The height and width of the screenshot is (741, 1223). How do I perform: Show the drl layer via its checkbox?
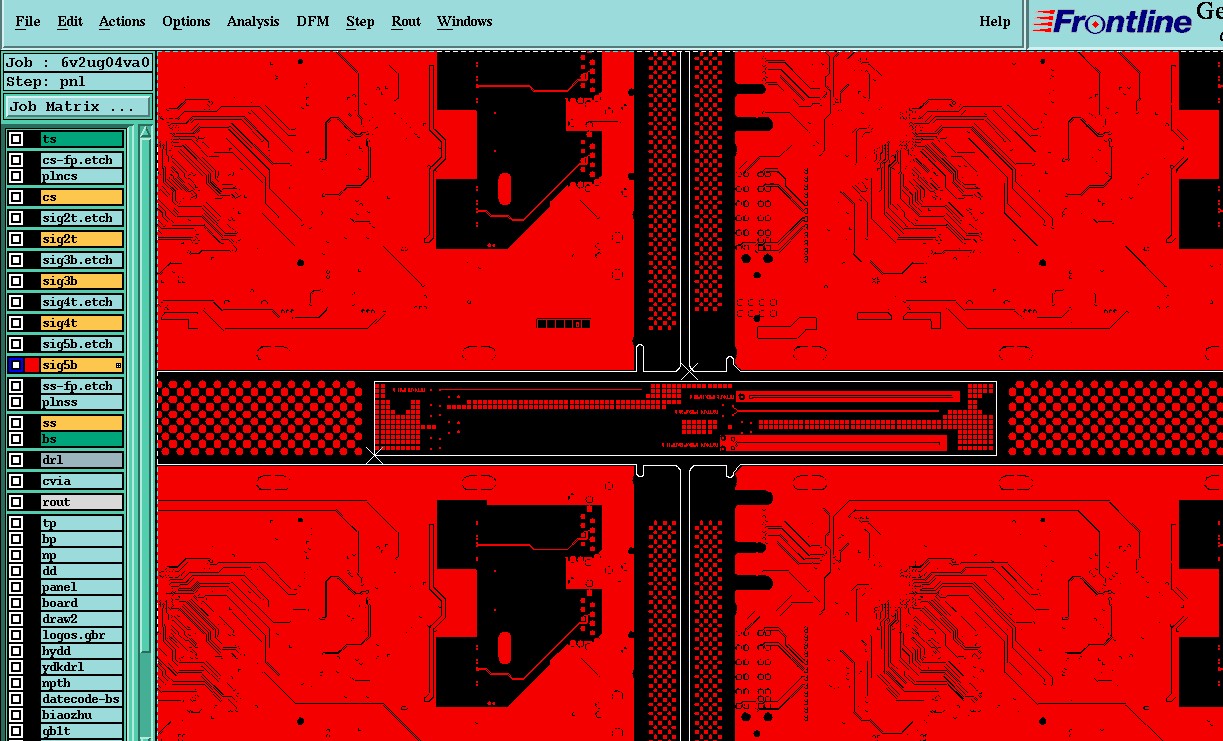[x=16, y=460]
